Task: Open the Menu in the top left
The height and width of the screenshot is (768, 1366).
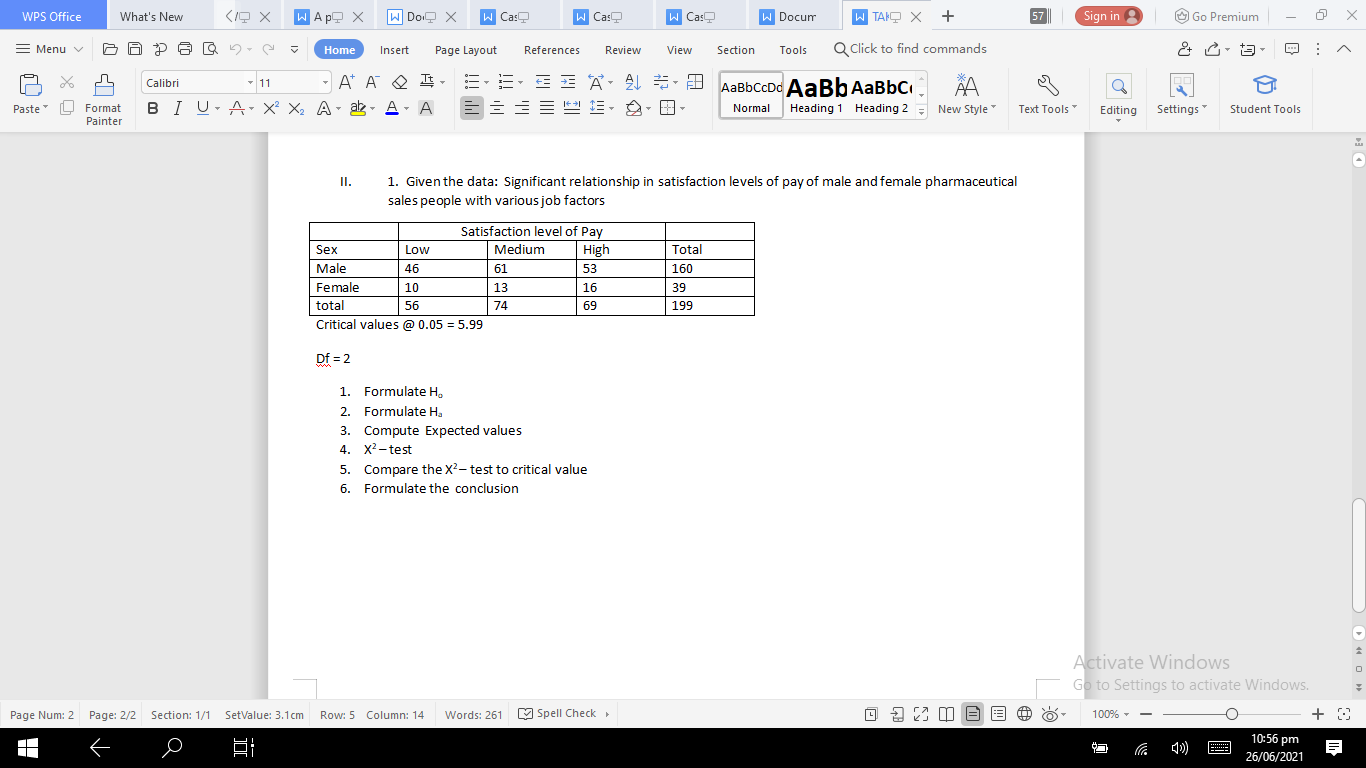Action: (x=47, y=49)
